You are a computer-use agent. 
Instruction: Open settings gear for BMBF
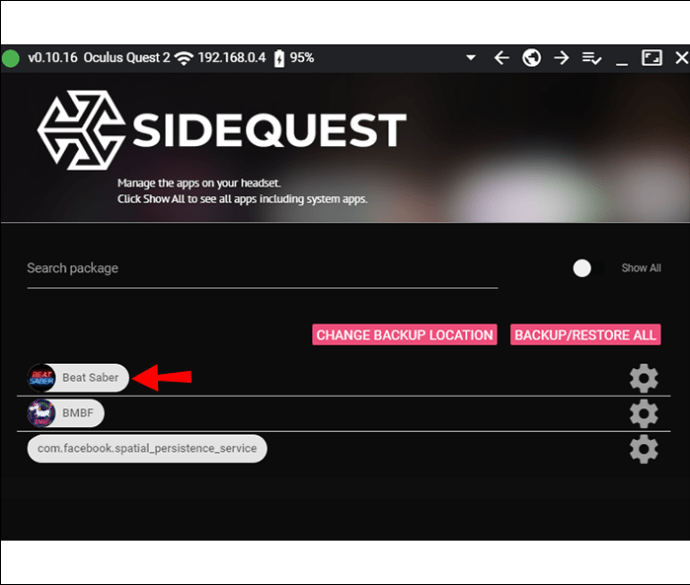[x=644, y=413]
